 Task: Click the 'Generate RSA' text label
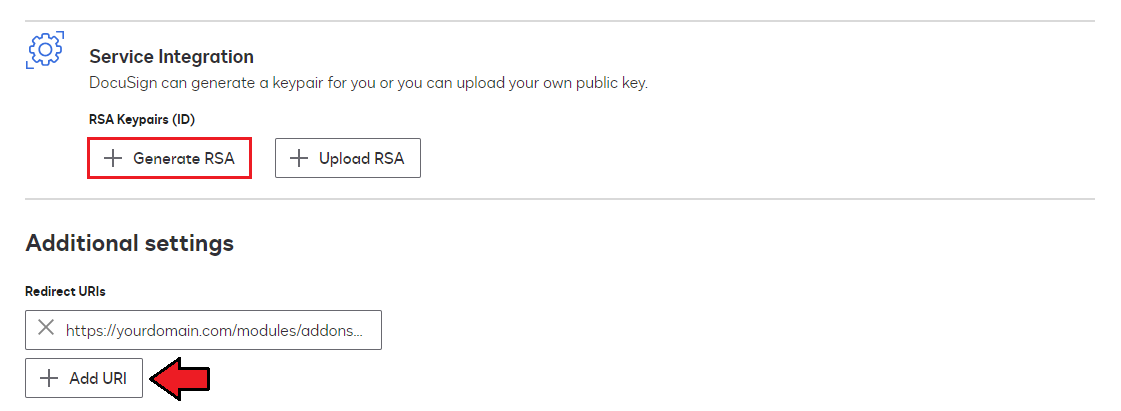184,159
